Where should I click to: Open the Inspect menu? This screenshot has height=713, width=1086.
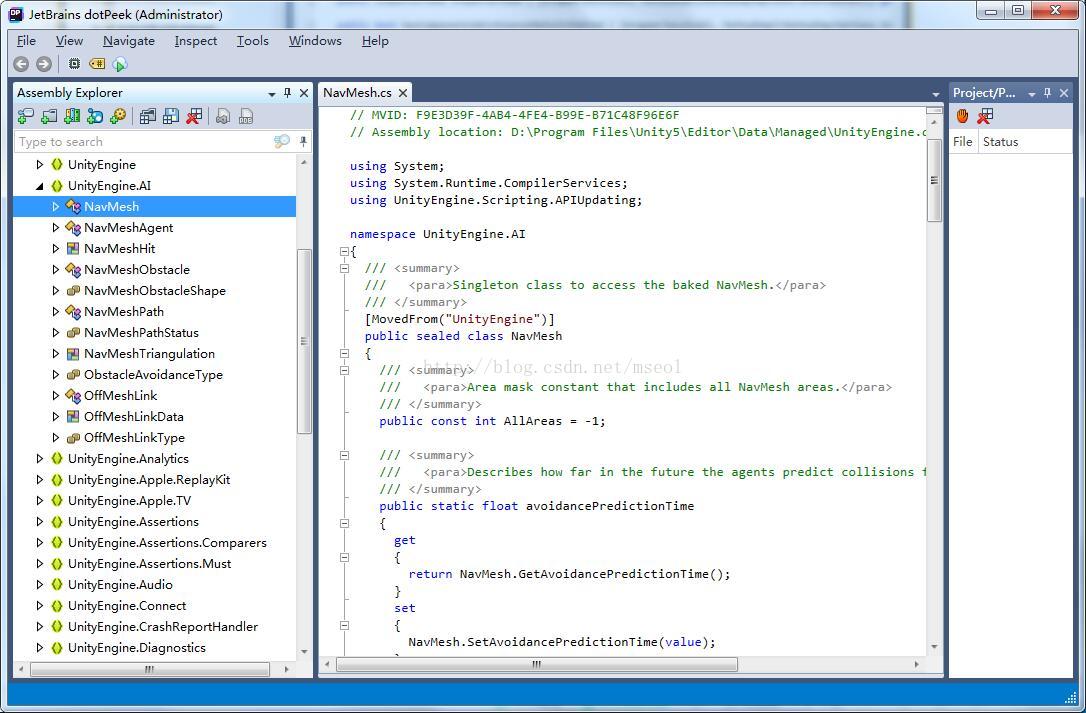(x=195, y=41)
